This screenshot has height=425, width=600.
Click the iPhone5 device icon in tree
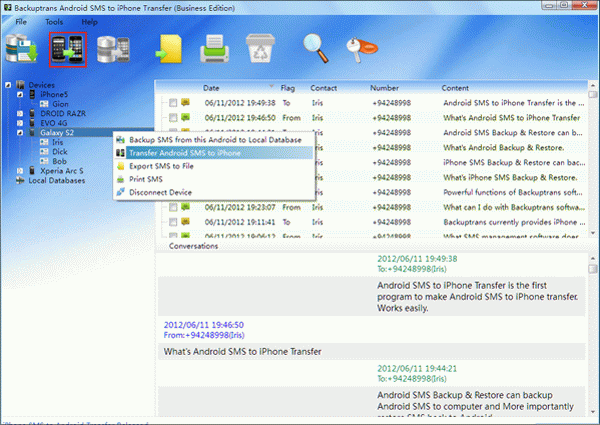(33, 94)
